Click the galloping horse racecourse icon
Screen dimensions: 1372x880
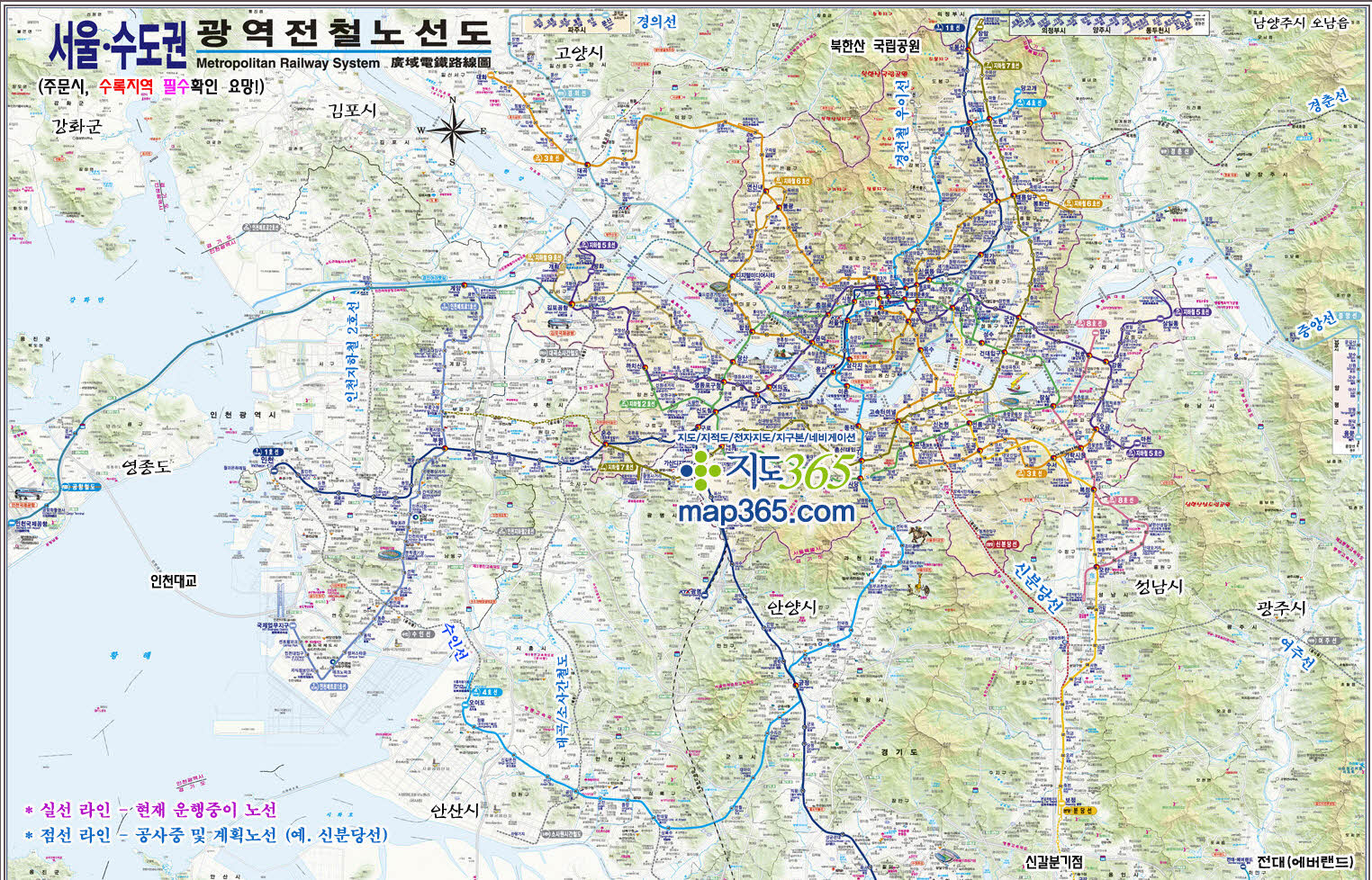(x=918, y=534)
